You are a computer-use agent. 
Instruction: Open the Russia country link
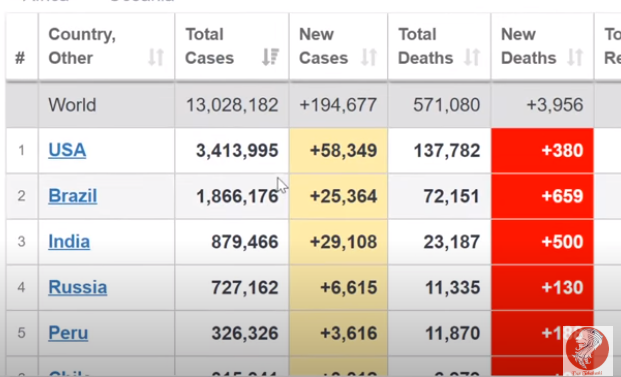(78, 287)
